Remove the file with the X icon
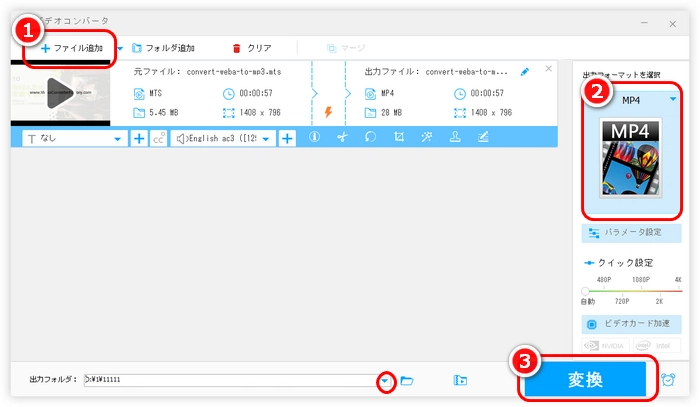 tap(548, 69)
